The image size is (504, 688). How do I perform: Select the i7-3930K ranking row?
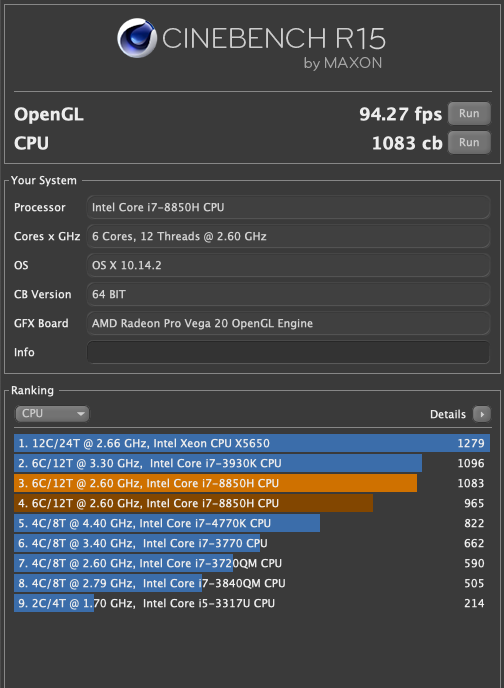point(252,463)
